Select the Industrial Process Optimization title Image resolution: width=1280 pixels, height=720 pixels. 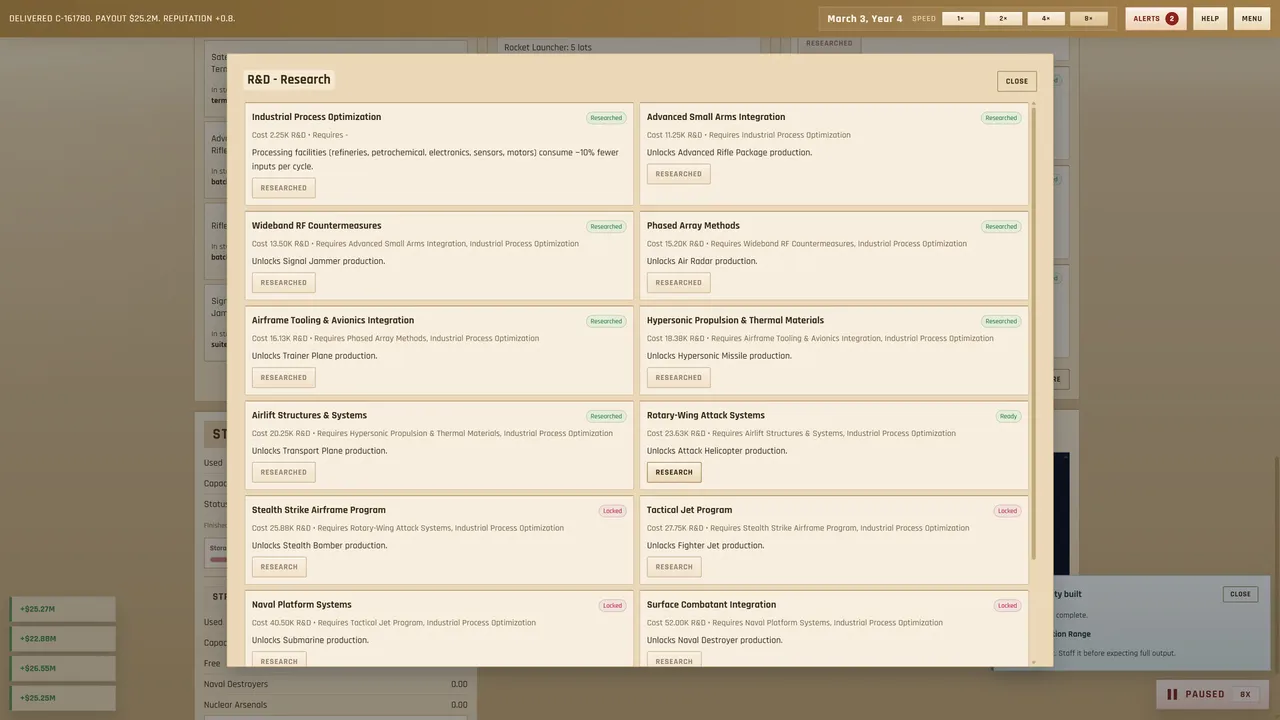316,117
